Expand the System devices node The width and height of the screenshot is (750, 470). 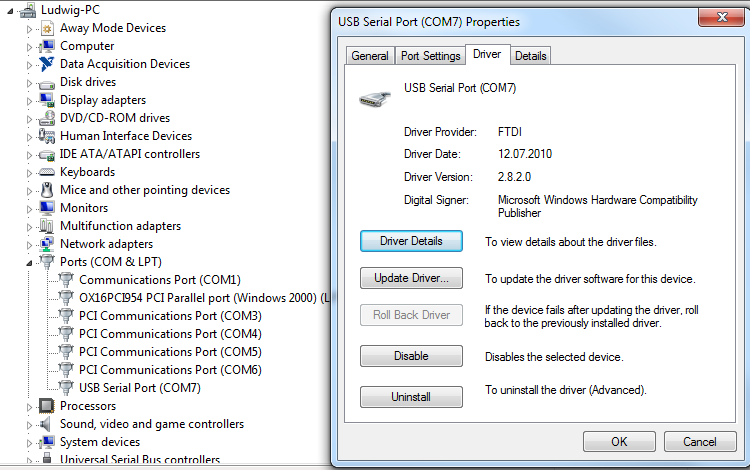[29, 442]
